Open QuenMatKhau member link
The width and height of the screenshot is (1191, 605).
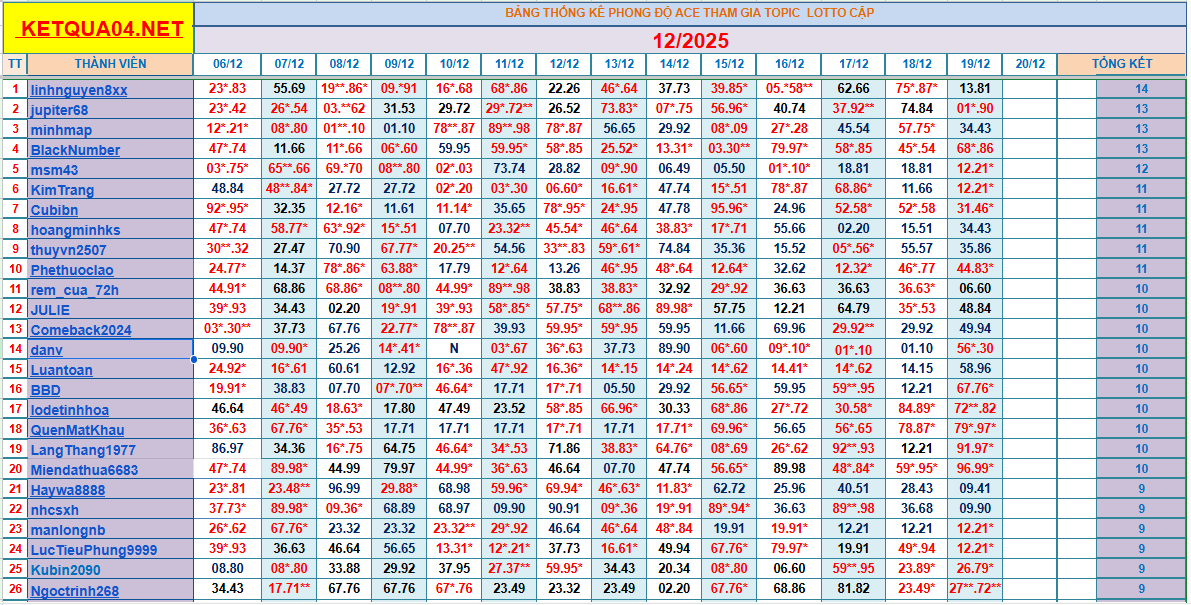coord(77,430)
